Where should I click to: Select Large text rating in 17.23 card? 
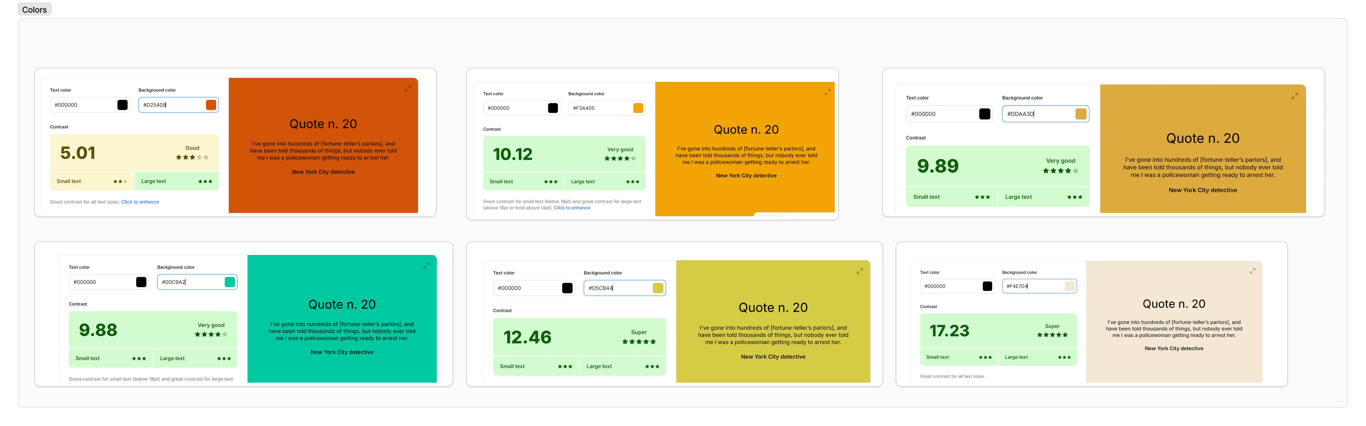(1038, 357)
